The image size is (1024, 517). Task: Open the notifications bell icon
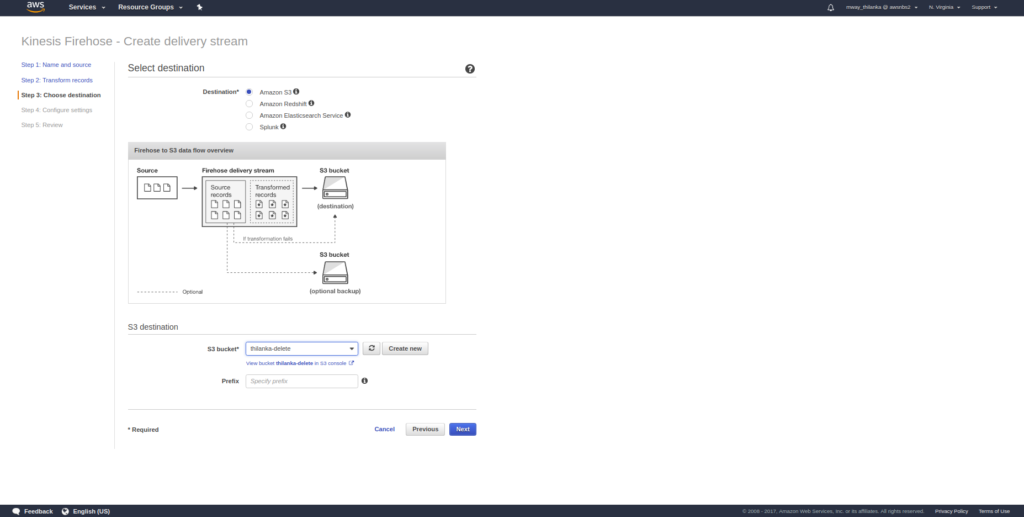click(x=830, y=7)
